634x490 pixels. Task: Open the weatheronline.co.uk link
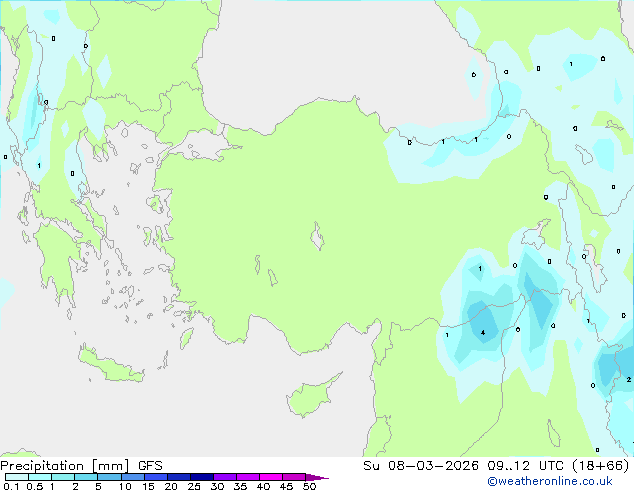point(550,481)
